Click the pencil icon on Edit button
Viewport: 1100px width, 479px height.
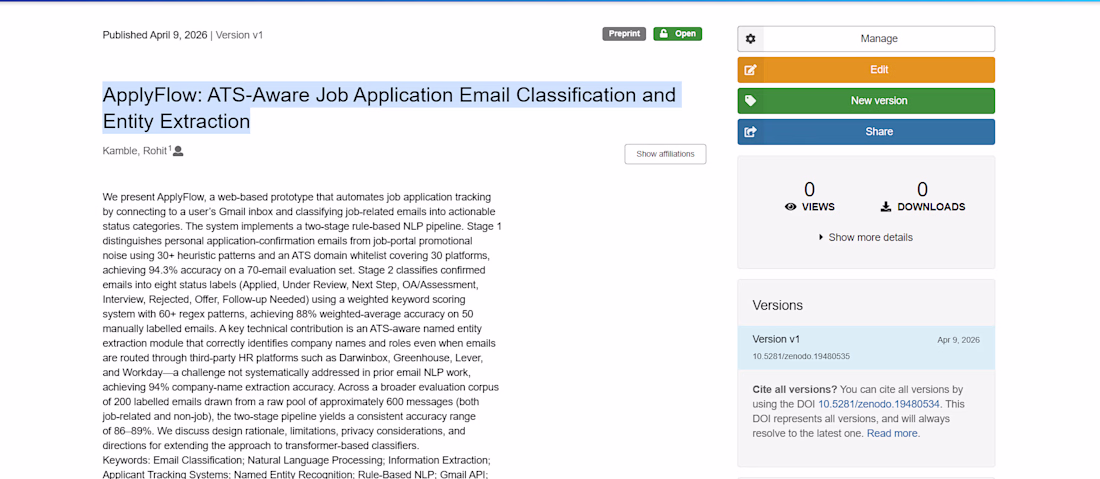(750, 69)
